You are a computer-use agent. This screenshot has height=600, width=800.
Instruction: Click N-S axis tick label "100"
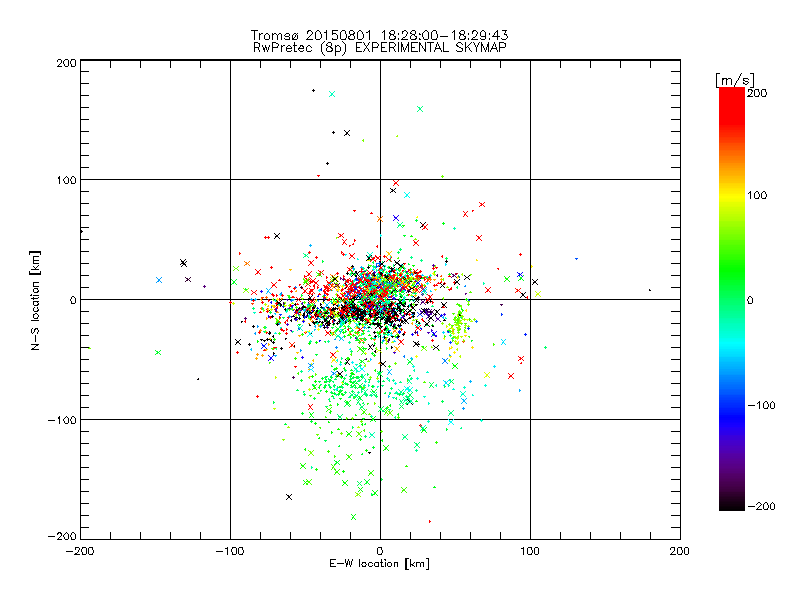click(66, 180)
